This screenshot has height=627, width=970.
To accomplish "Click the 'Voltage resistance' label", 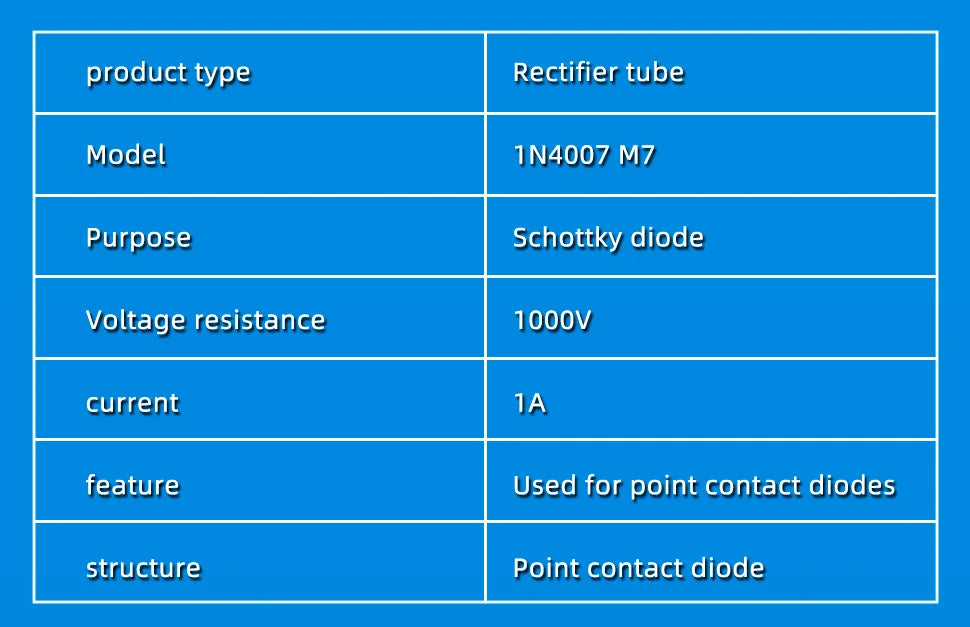I will pos(205,320).
